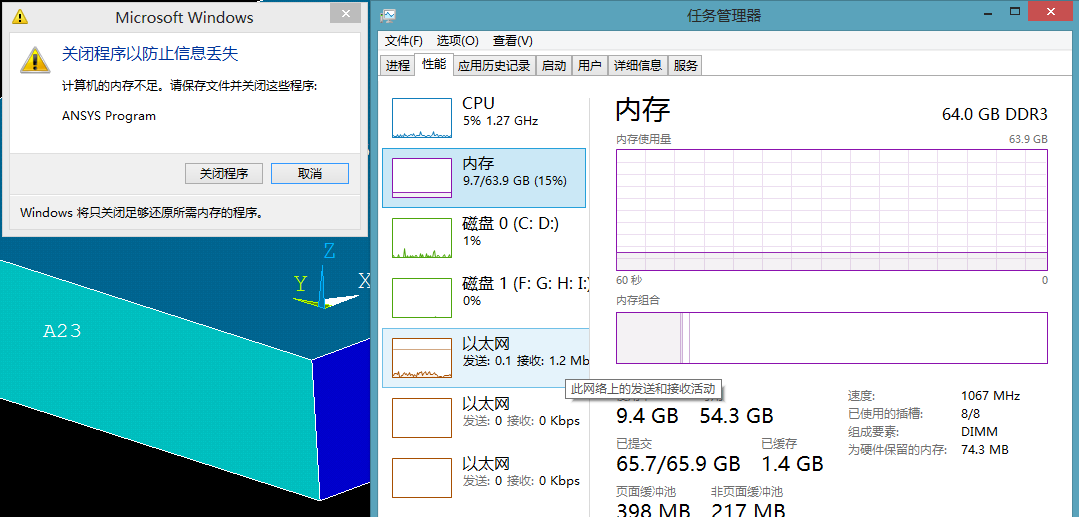The image size is (1079, 517).
Task: Open the 磁盘 0 (C: D:) graph entry
Action: coord(421,238)
